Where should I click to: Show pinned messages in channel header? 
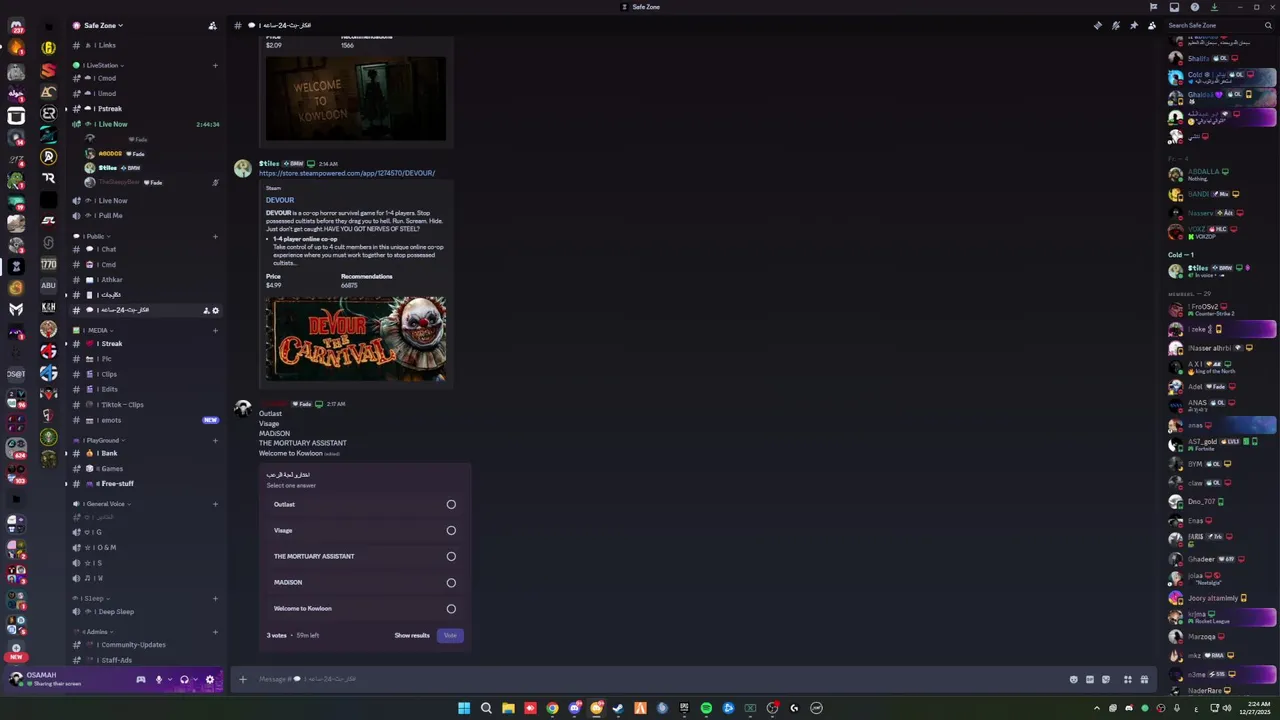1133,25
